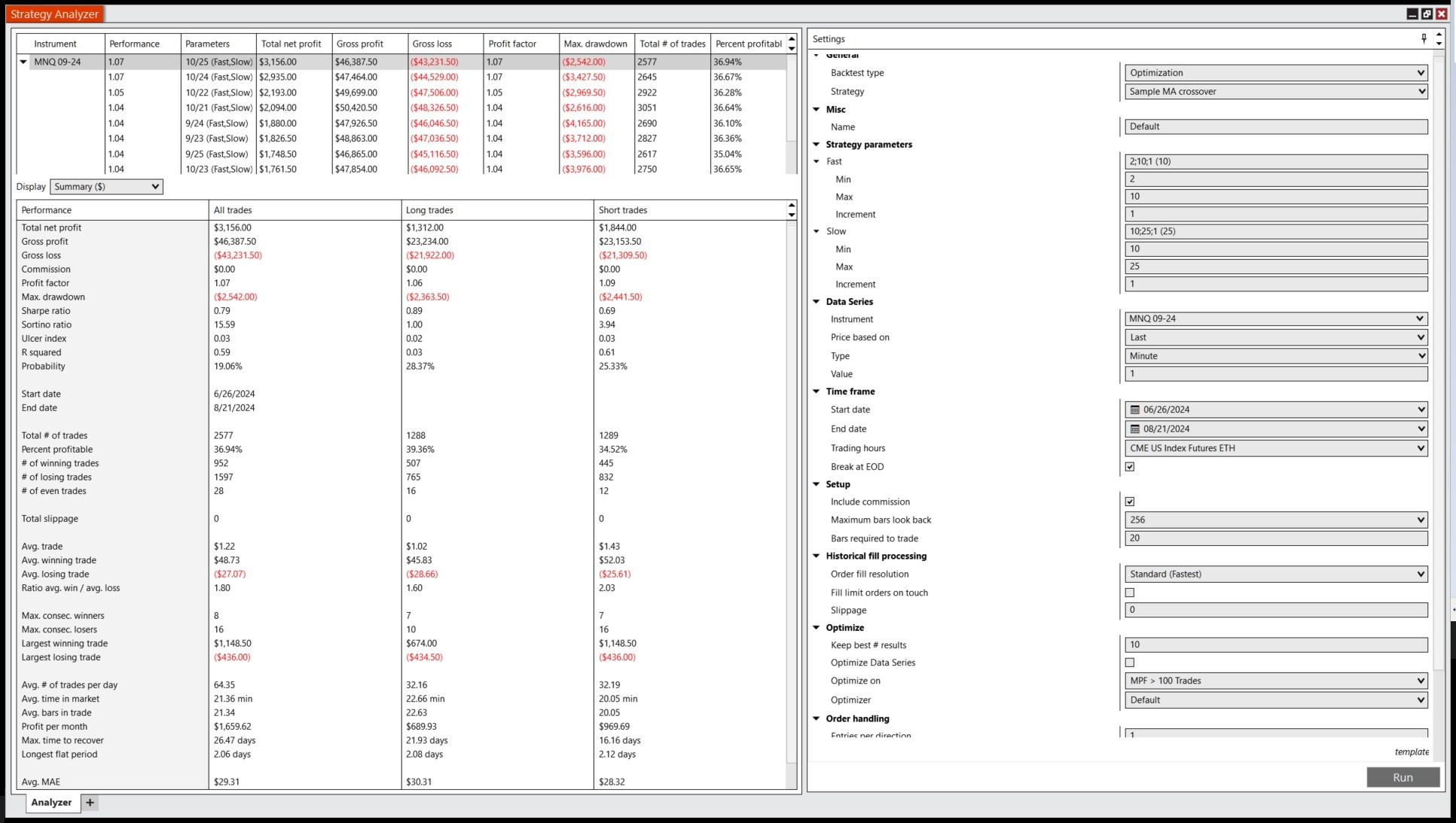Sort by Total net profit column header

tap(291, 44)
